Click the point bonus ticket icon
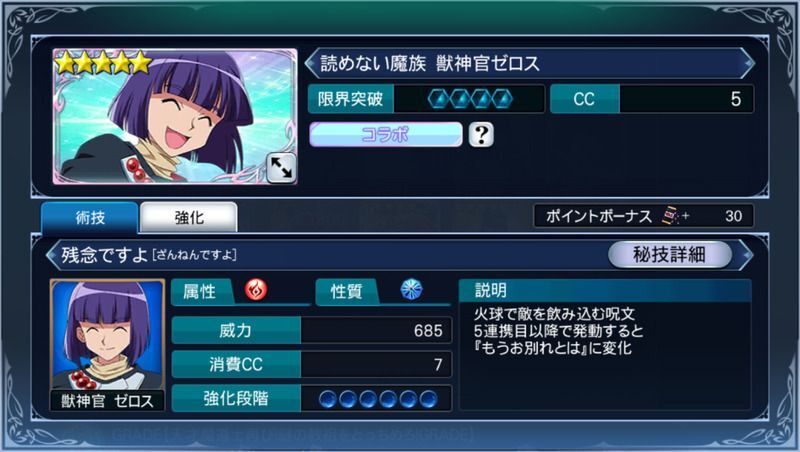This screenshot has width=800, height=452. coord(670,216)
